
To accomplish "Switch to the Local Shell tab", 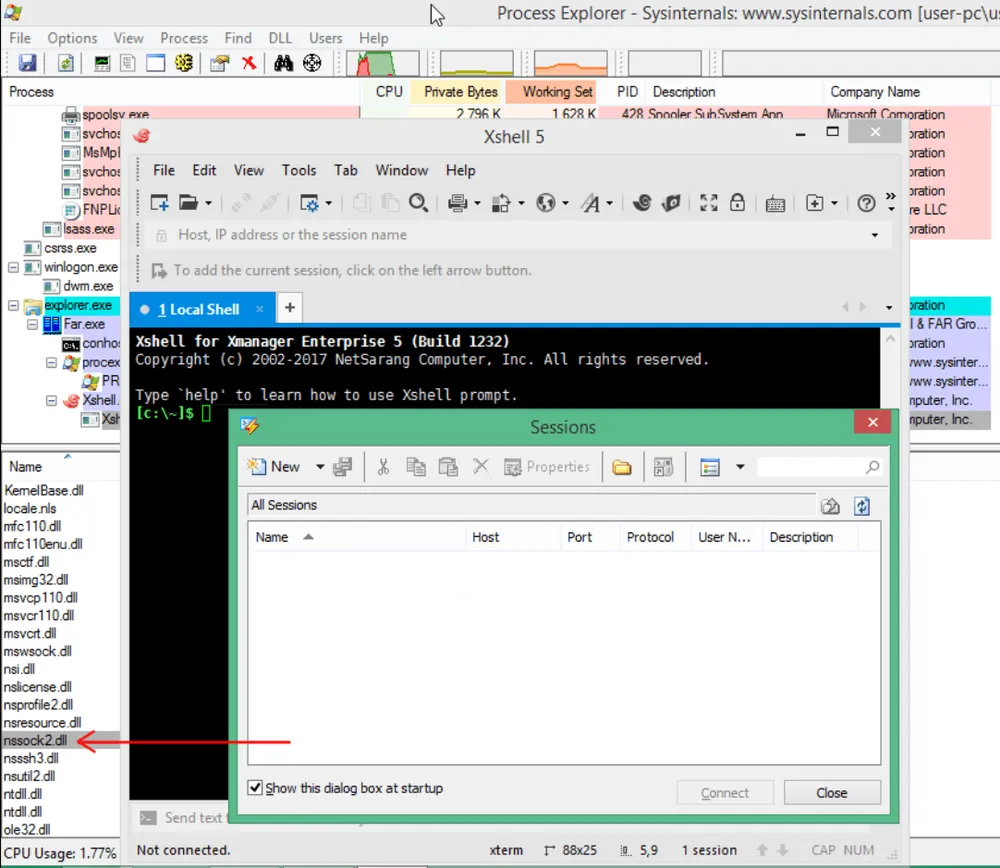I will coord(200,308).
